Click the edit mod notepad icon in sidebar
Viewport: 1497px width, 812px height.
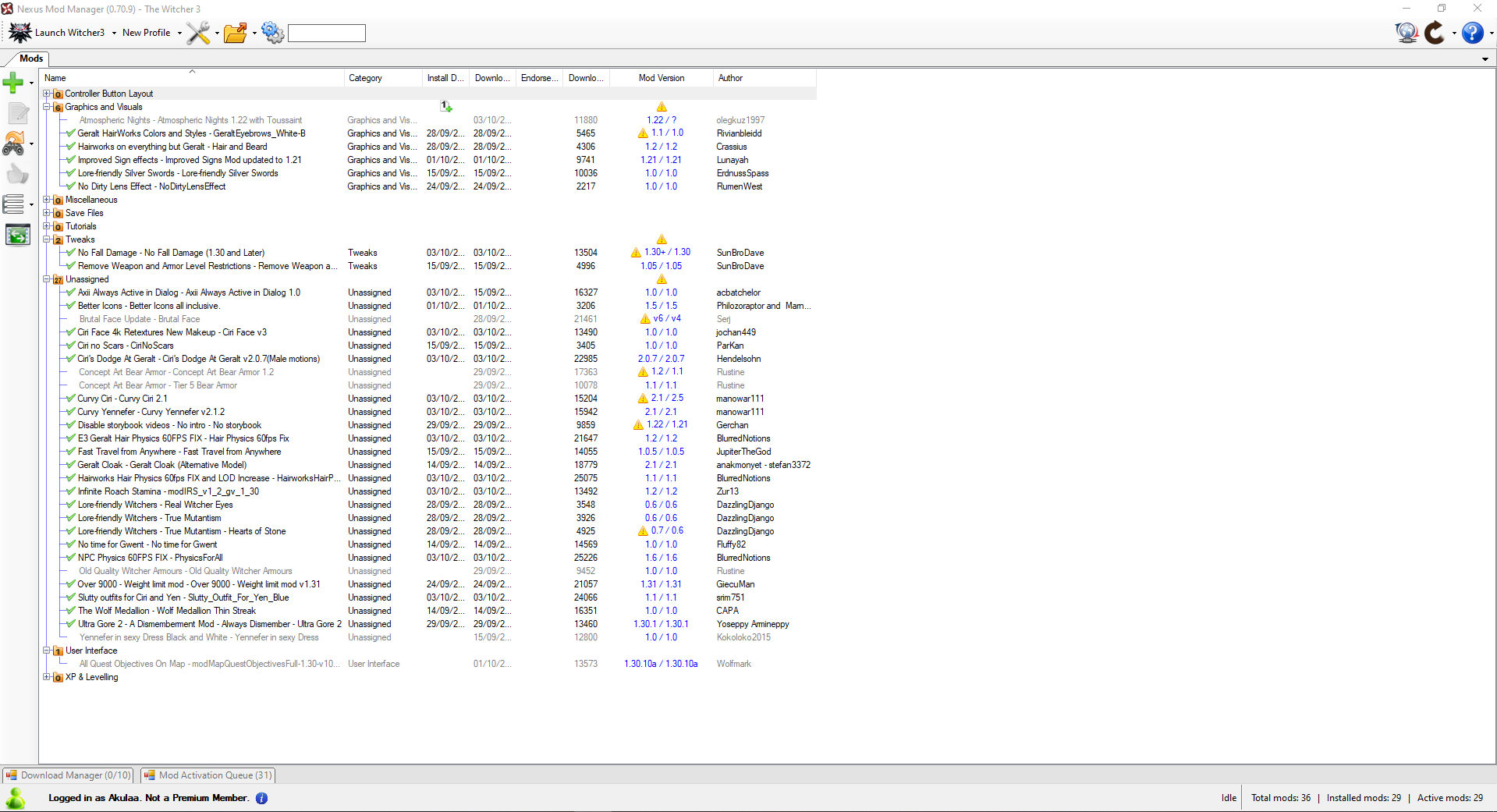[18, 113]
